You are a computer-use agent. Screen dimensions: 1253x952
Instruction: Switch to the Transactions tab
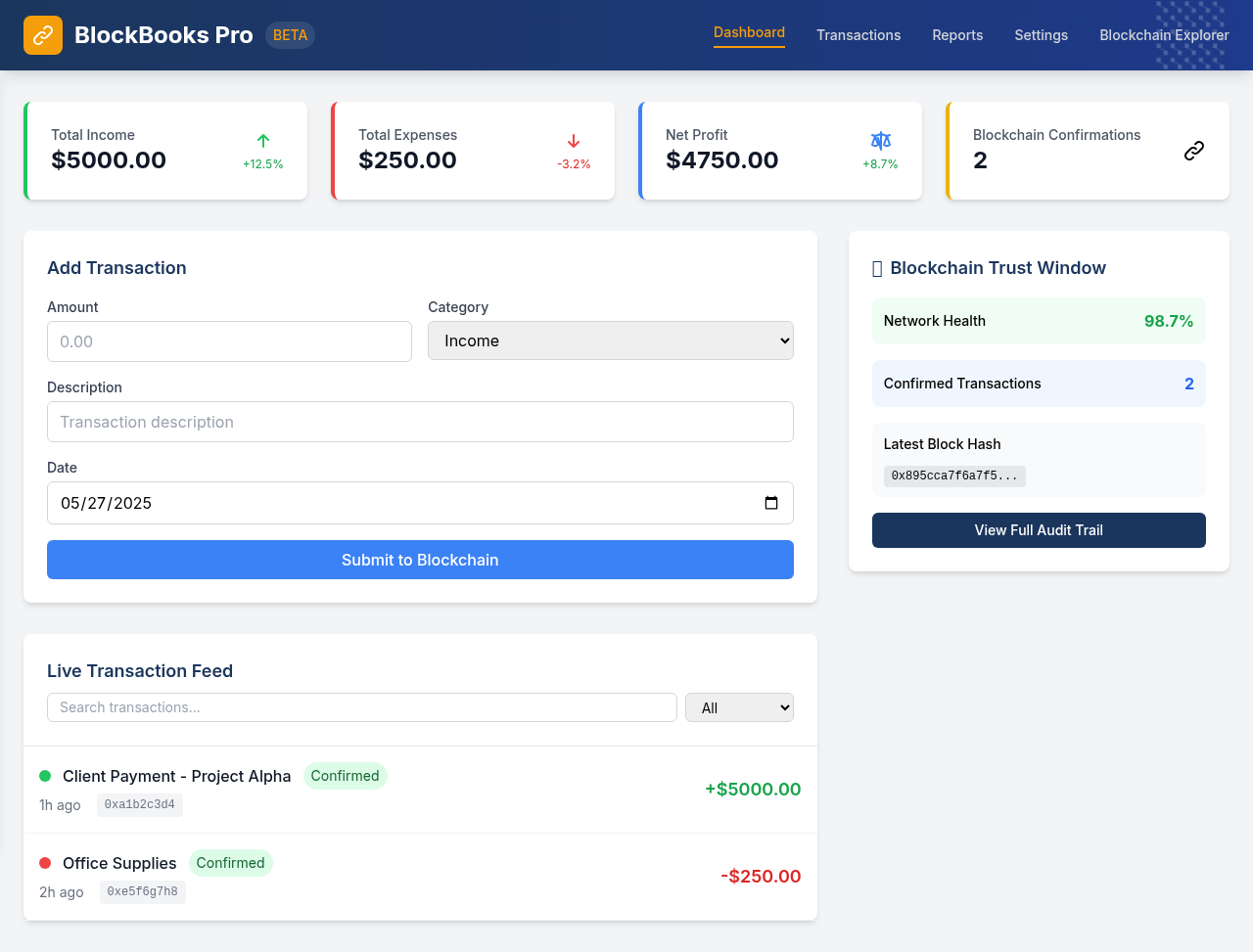pyautogui.click(x=859, y=35)
